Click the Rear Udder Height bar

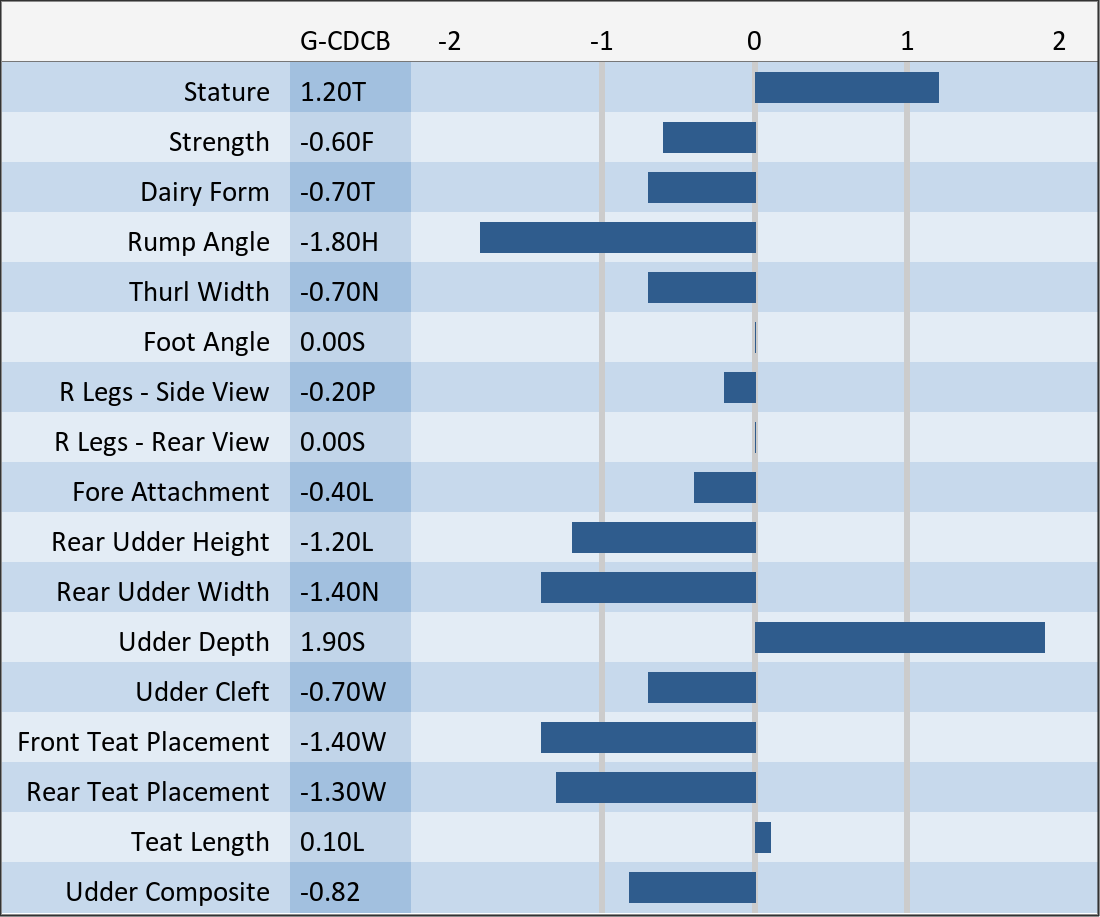point(663,538)
